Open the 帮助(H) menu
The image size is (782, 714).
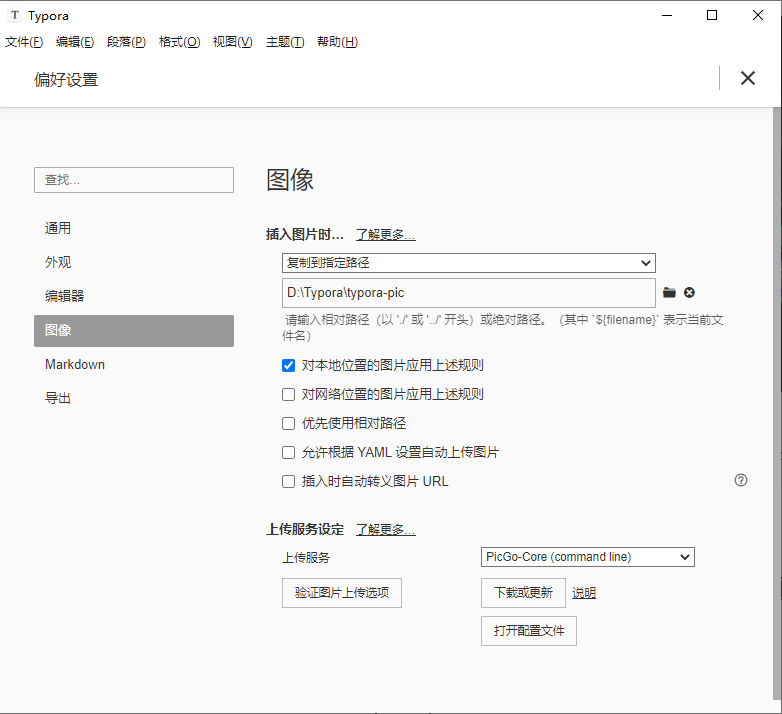click(337, 42)
